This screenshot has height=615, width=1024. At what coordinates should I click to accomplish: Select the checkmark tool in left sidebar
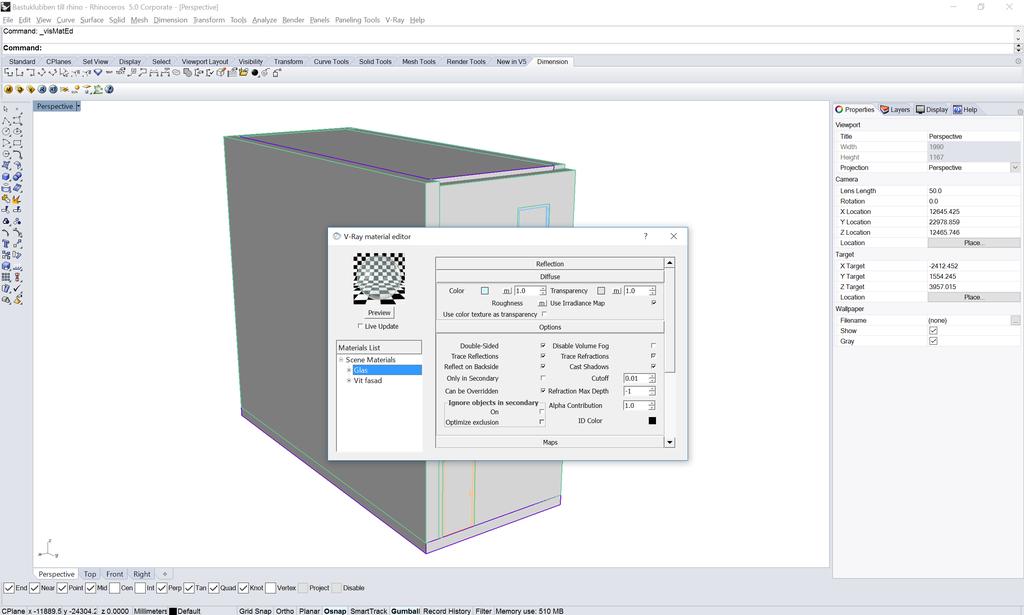tap(17, 287)
